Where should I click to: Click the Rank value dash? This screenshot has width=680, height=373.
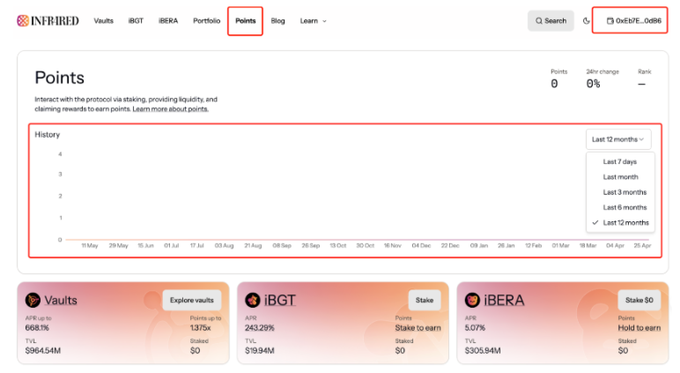pyautogui.click(x=642, y=84)
